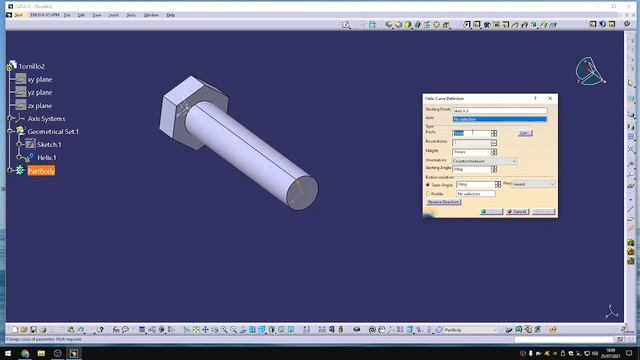Open the Way dropdown
This screenshot has height=360, width=640.
(x=533, y=184)
